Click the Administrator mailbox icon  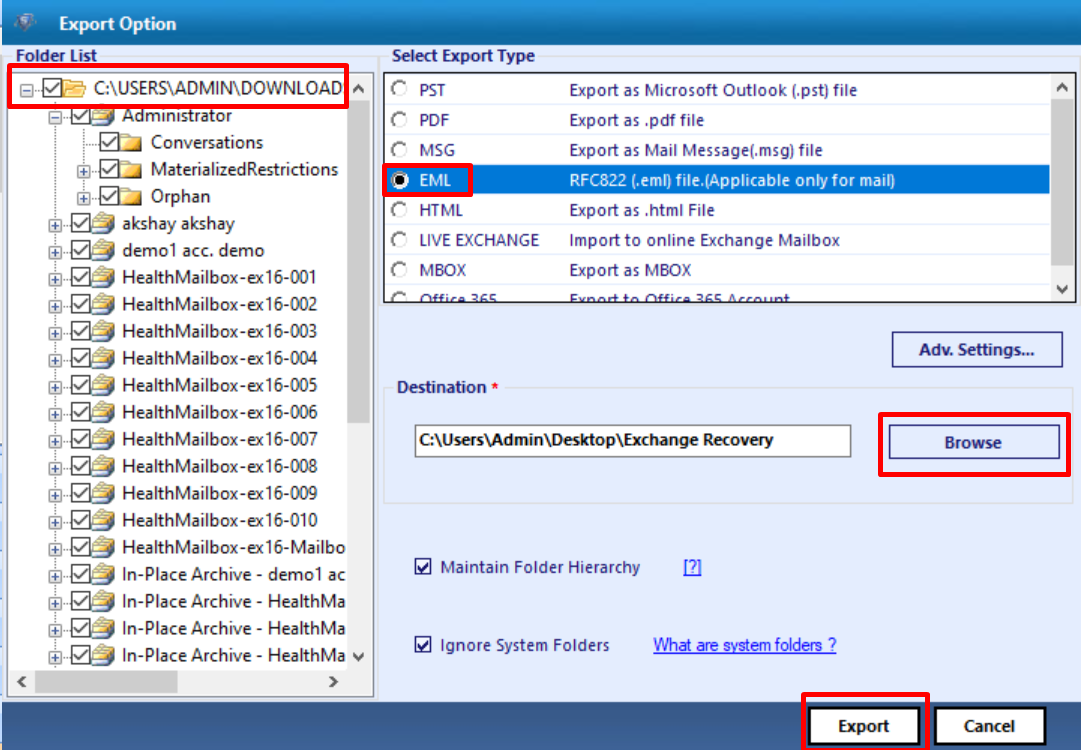pos(103,116)
